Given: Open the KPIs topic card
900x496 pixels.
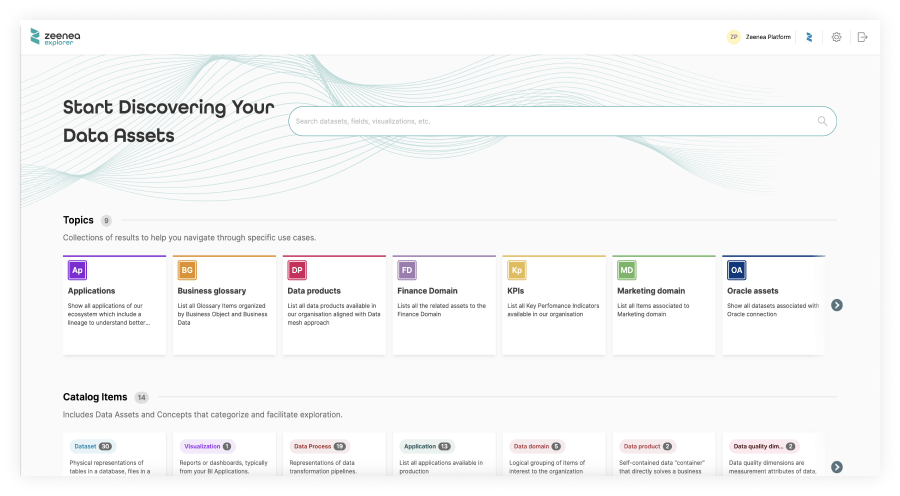Looking at the screenshot, I should [x=554, y=304].
